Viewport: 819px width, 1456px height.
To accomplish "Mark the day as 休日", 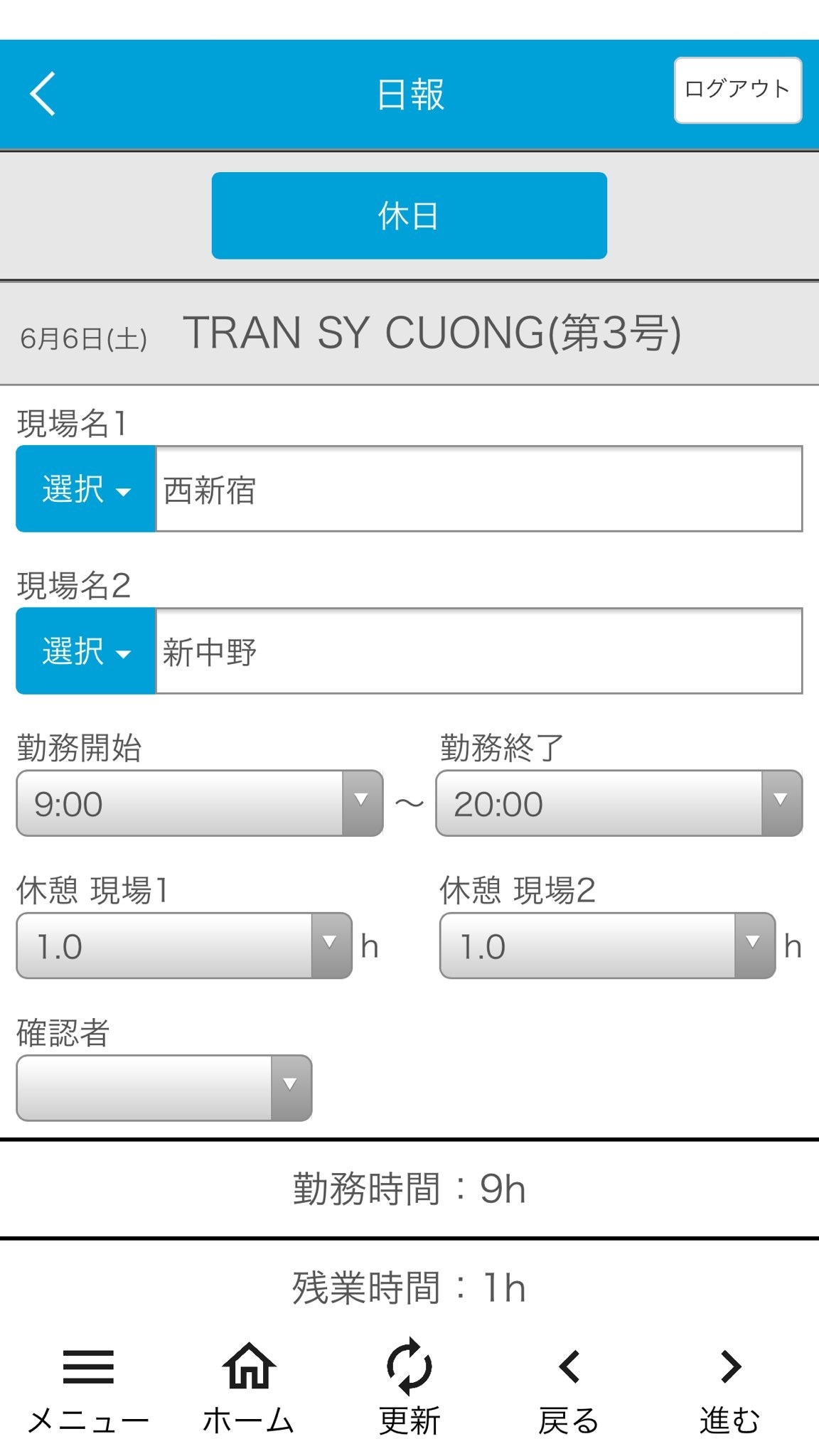I will pyautogui.click(x=409, y=215).
